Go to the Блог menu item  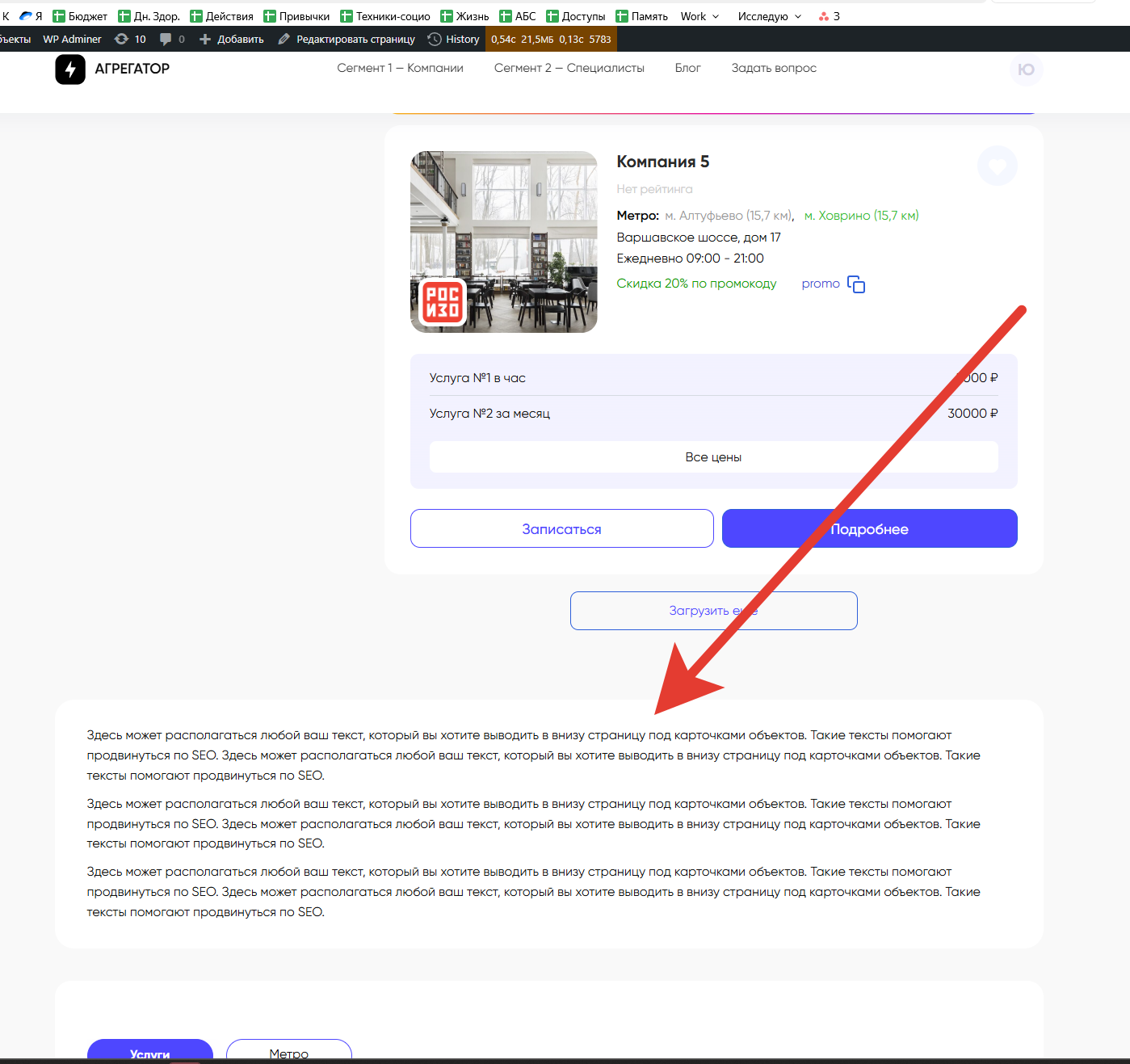(687, 68)
